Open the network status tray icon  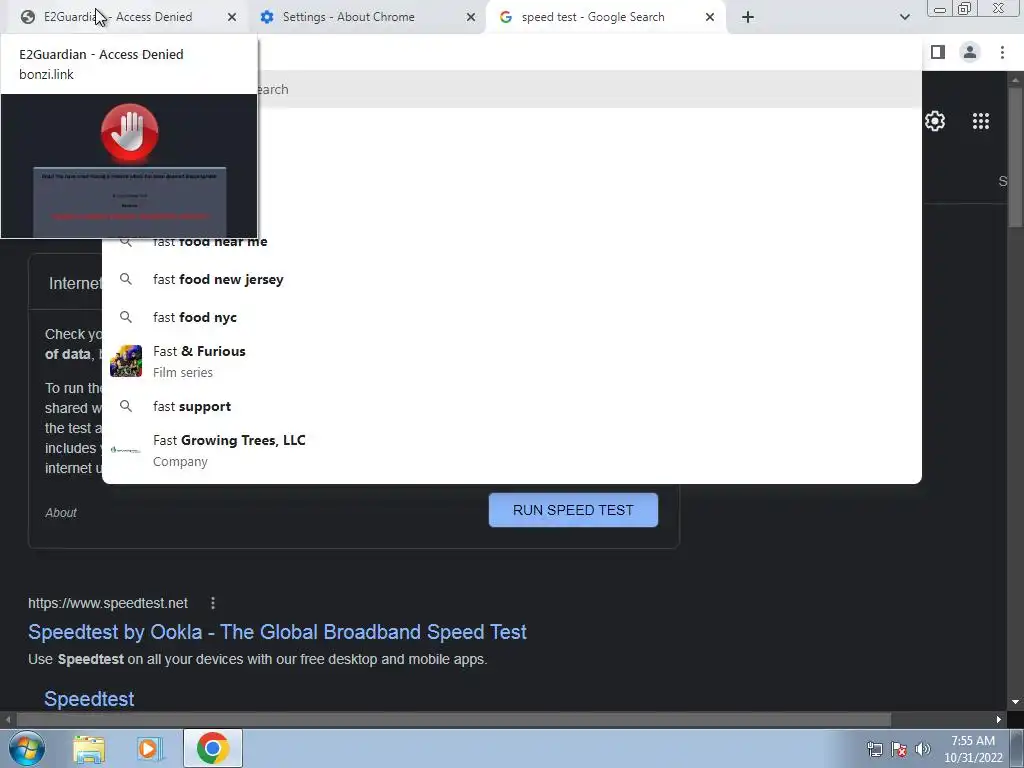click(874, 750)
